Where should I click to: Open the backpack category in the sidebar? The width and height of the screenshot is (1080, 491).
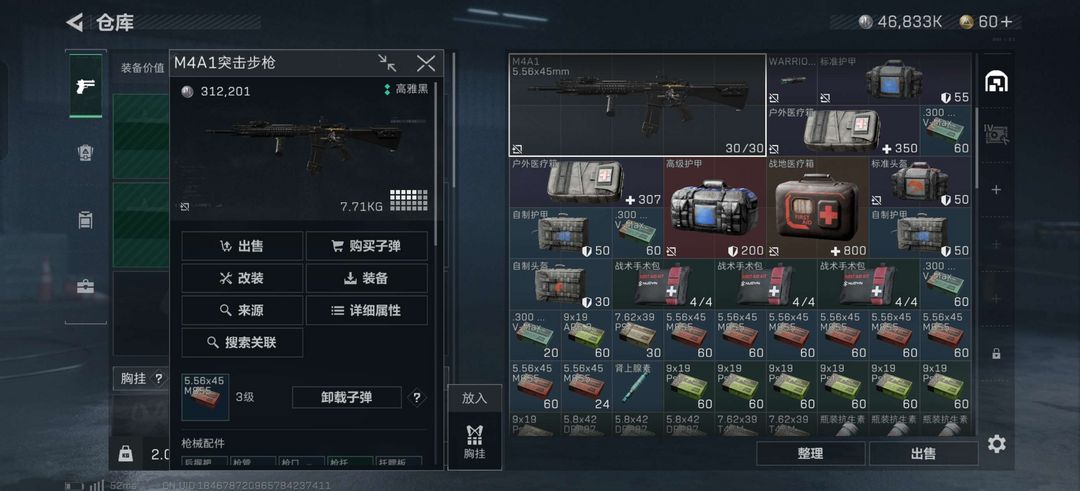(x=85, y=220)
